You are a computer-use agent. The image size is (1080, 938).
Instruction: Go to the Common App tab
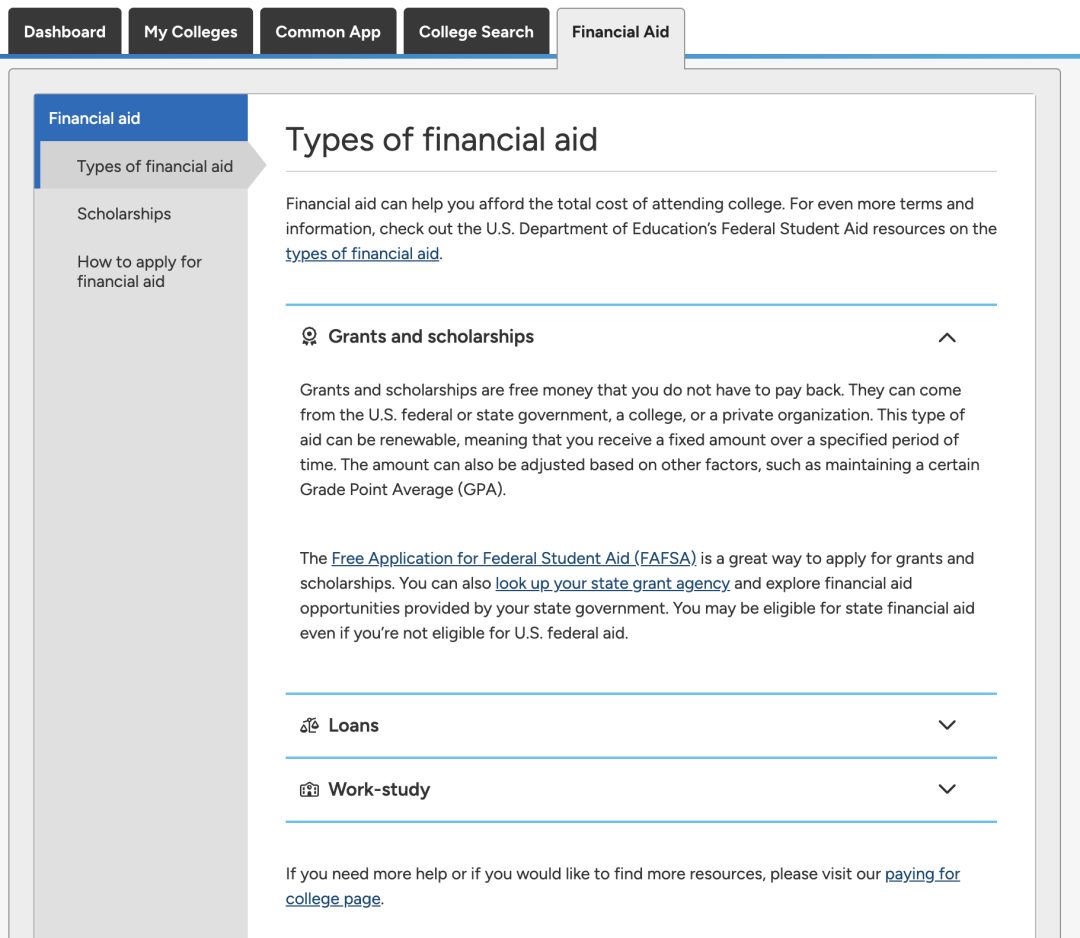point(328,32)
